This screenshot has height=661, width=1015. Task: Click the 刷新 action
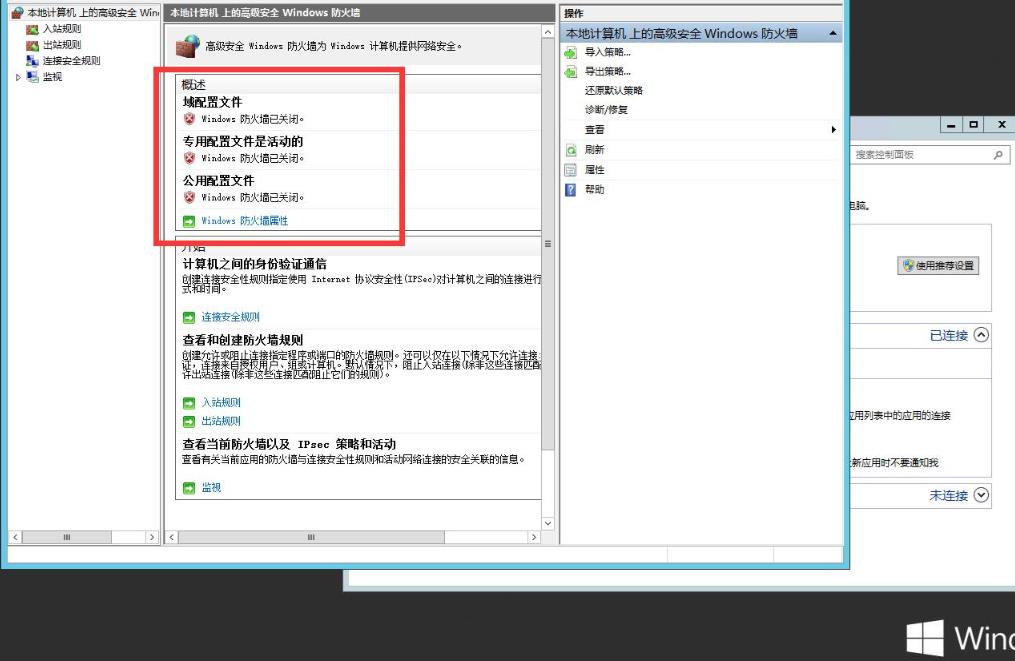point(594,150)
